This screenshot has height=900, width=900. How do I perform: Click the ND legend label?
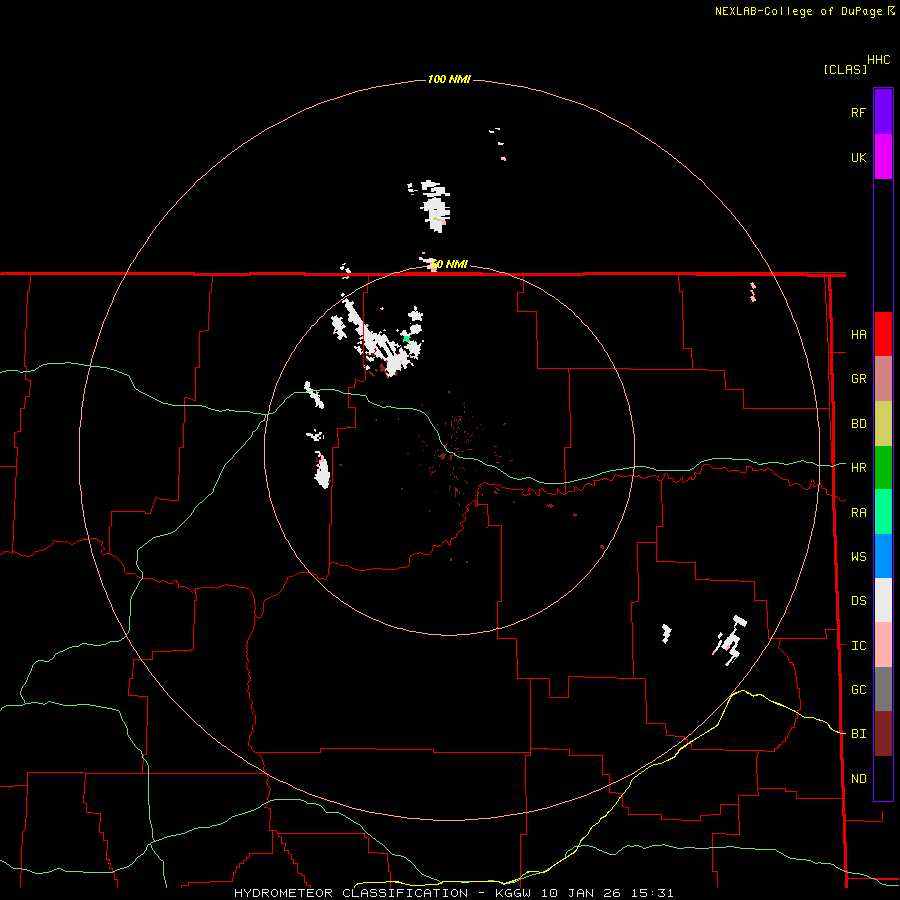[858, 779]
